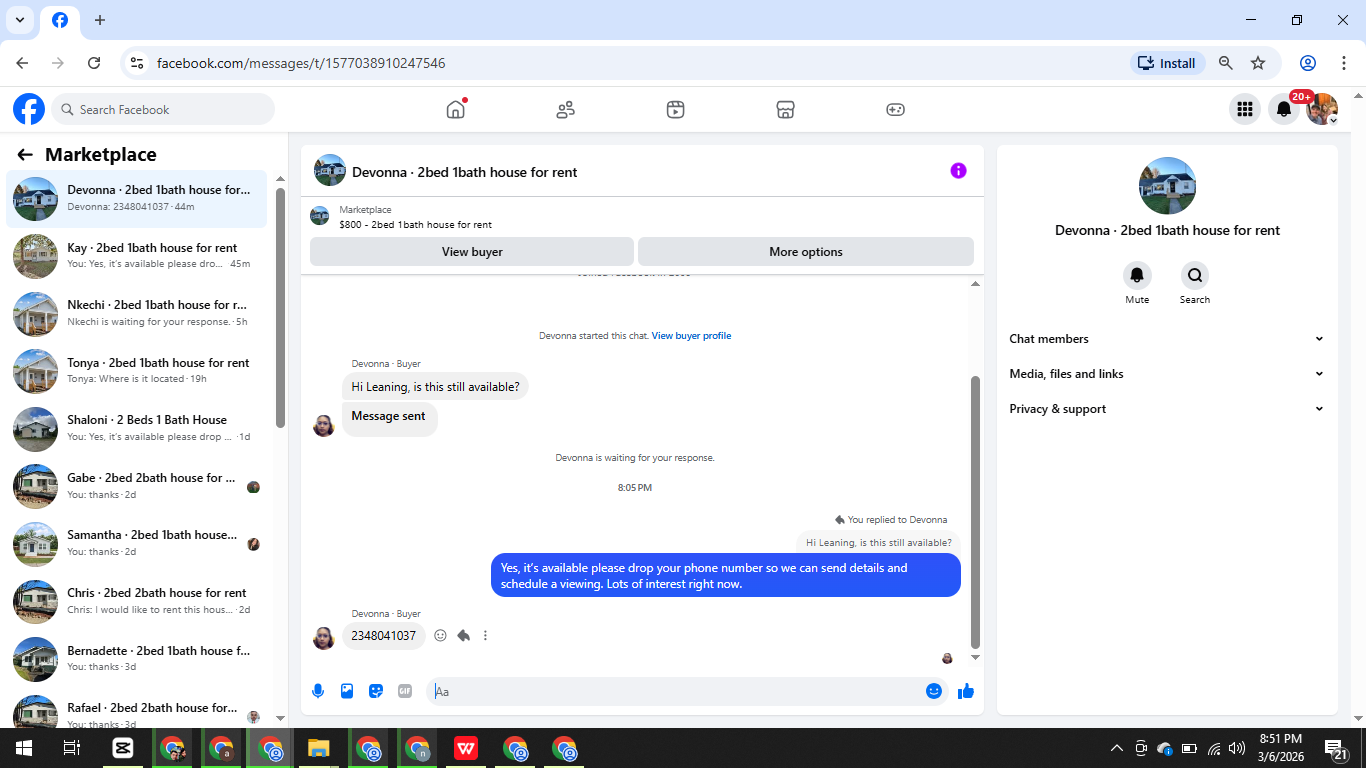Screen dimensions: 1366x768
Task: Open the Video (Watch) icon
Action: [676, 109]
